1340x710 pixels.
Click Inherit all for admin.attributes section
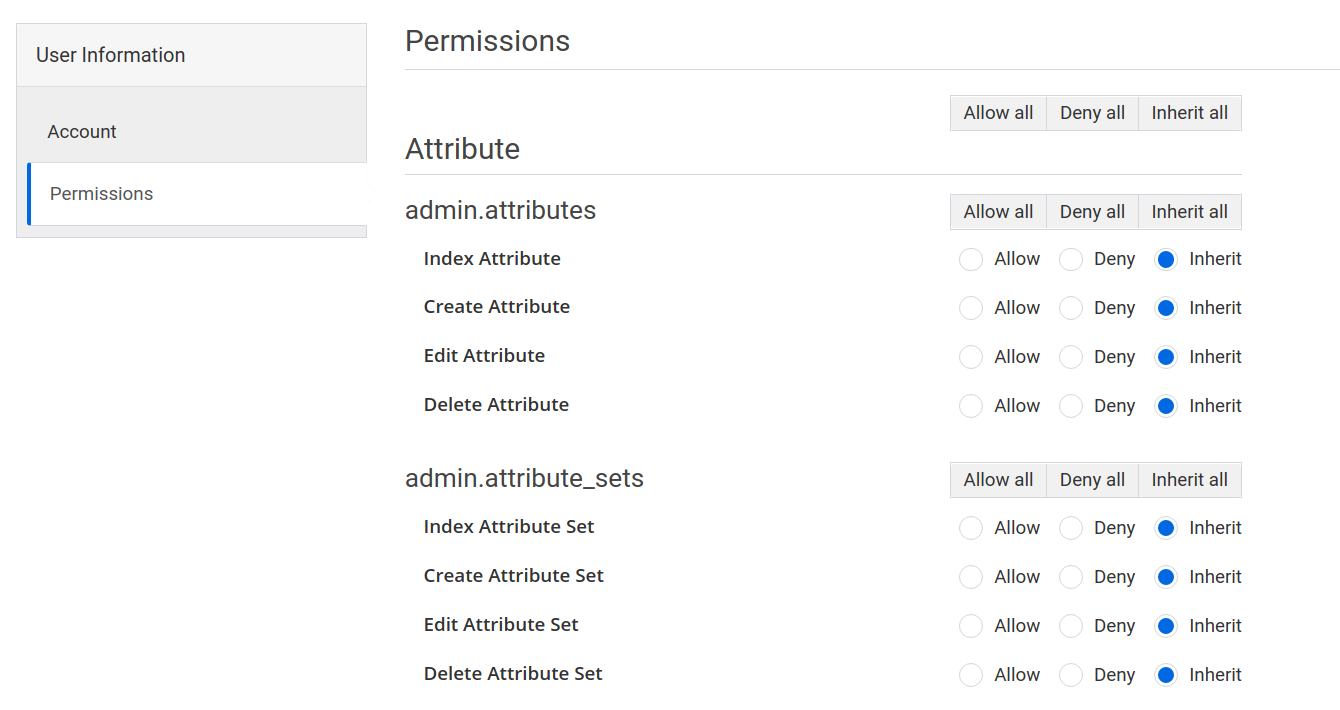(x=1189, y=211)
